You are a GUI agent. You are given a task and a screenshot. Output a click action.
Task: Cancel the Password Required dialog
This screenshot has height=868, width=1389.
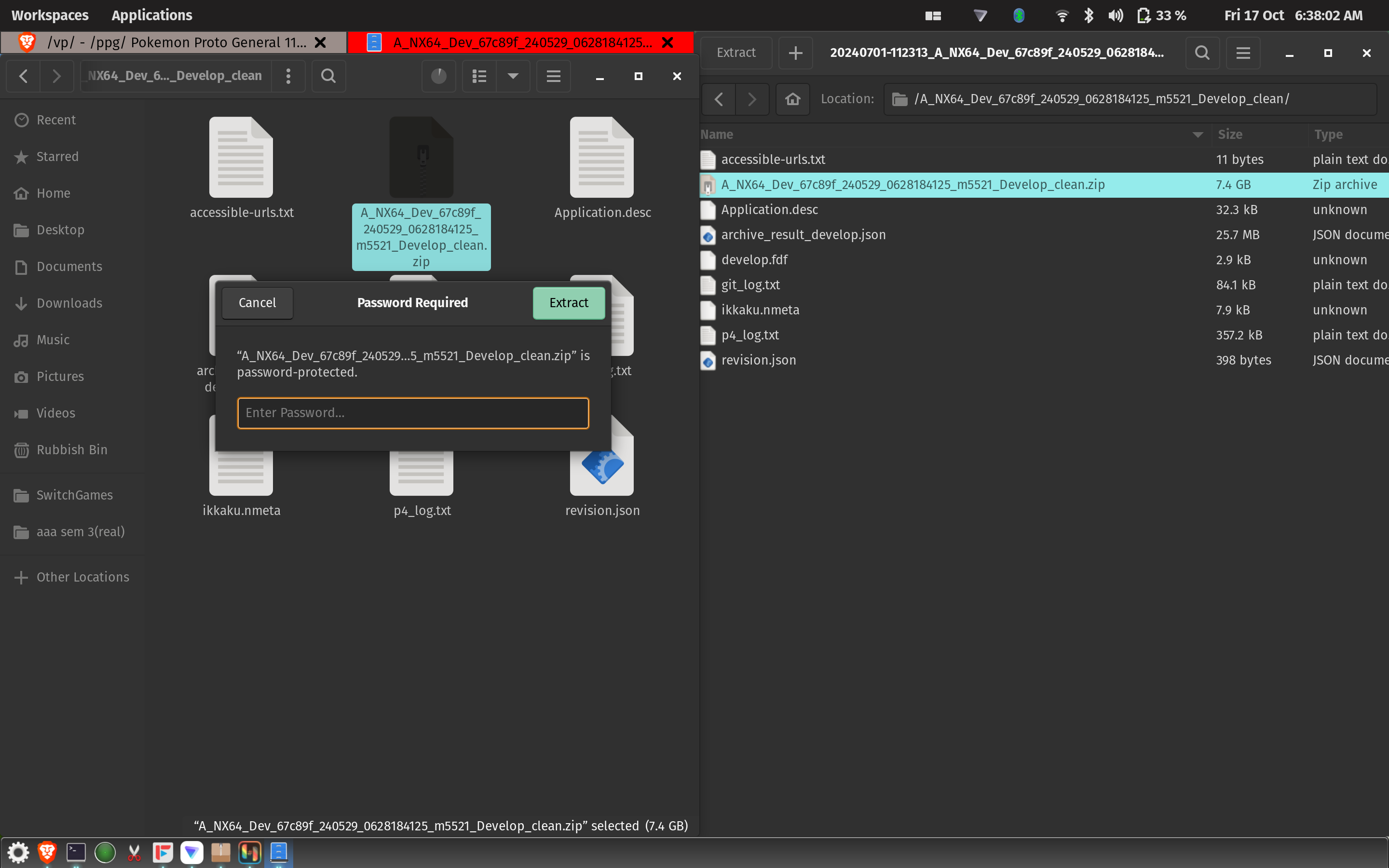257,302
